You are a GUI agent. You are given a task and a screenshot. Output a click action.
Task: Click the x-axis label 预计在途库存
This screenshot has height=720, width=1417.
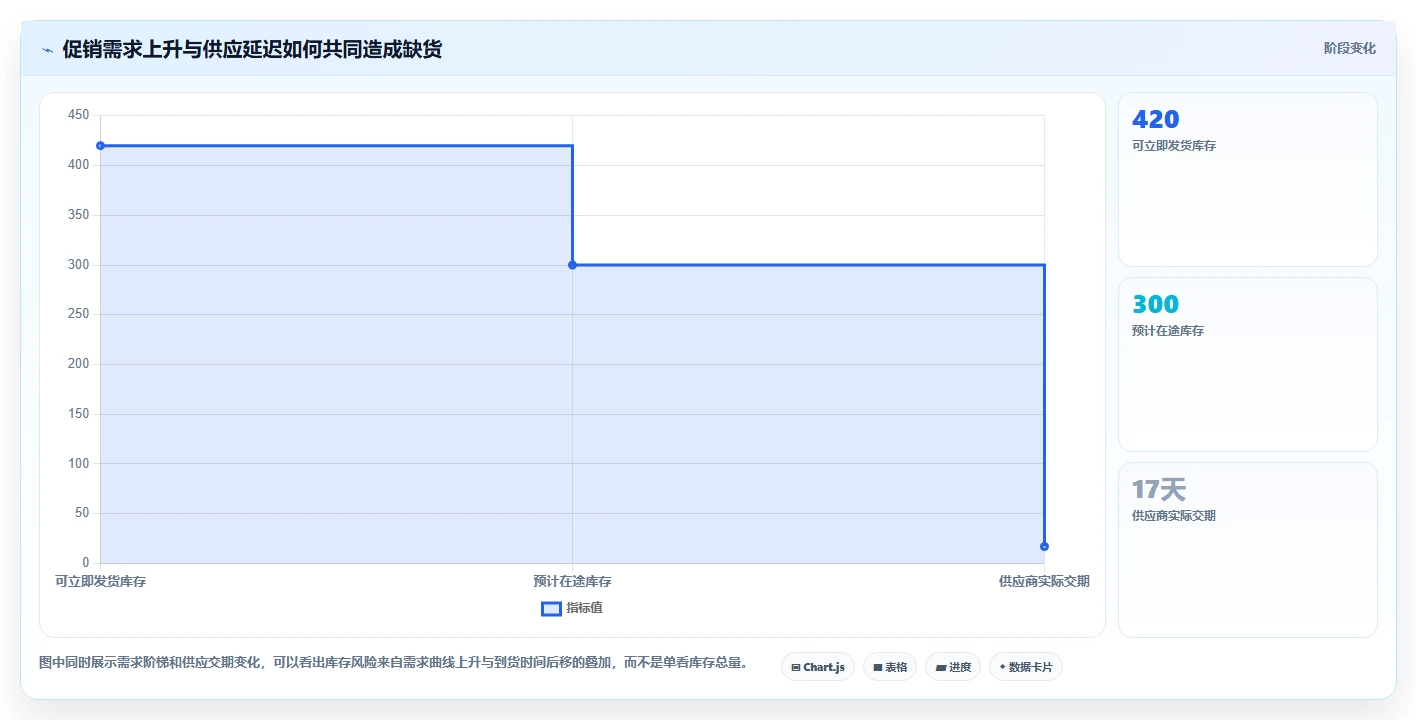(572, 581)
